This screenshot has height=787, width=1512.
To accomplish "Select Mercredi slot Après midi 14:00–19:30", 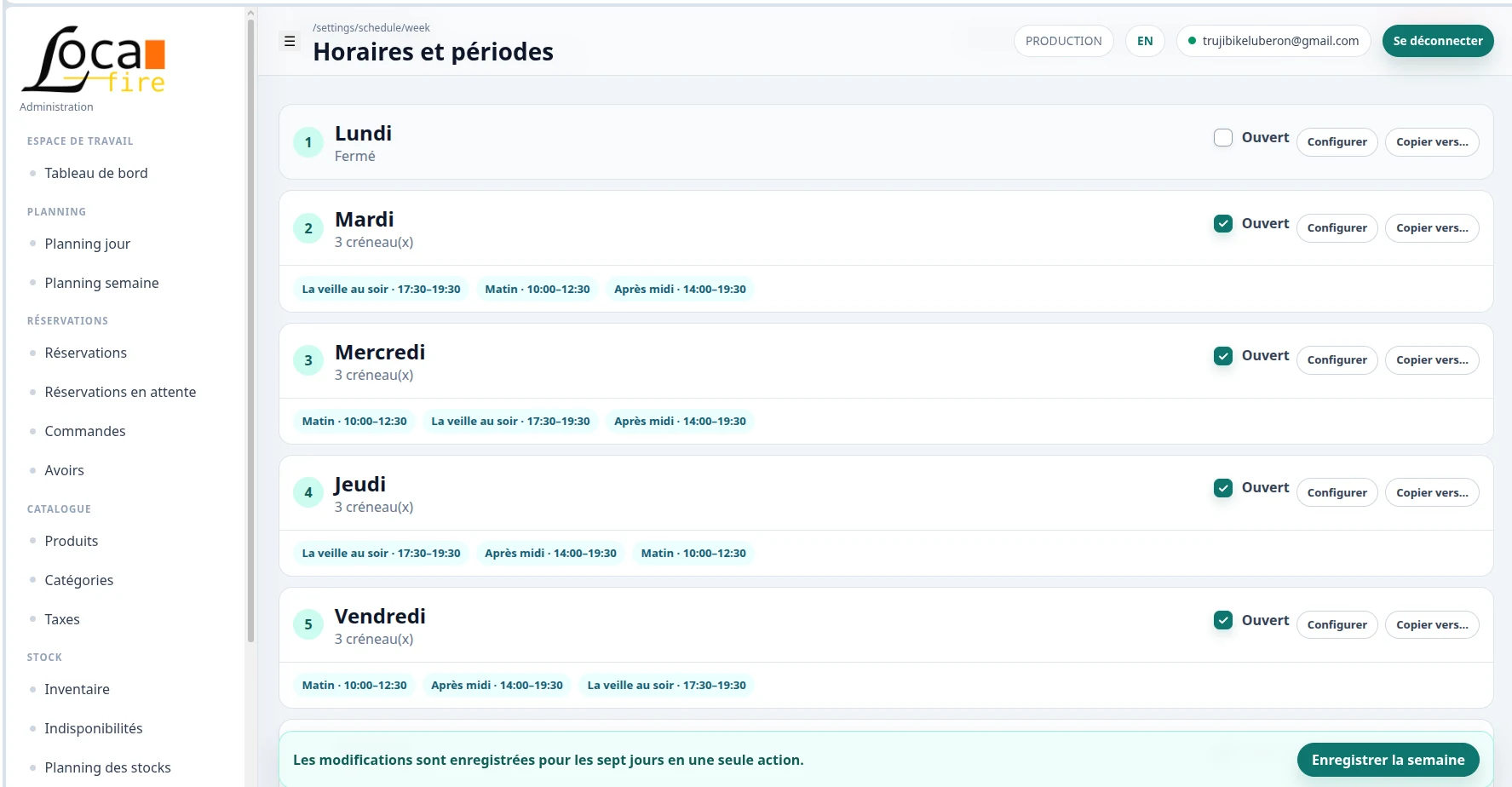I will coord(680,422).
